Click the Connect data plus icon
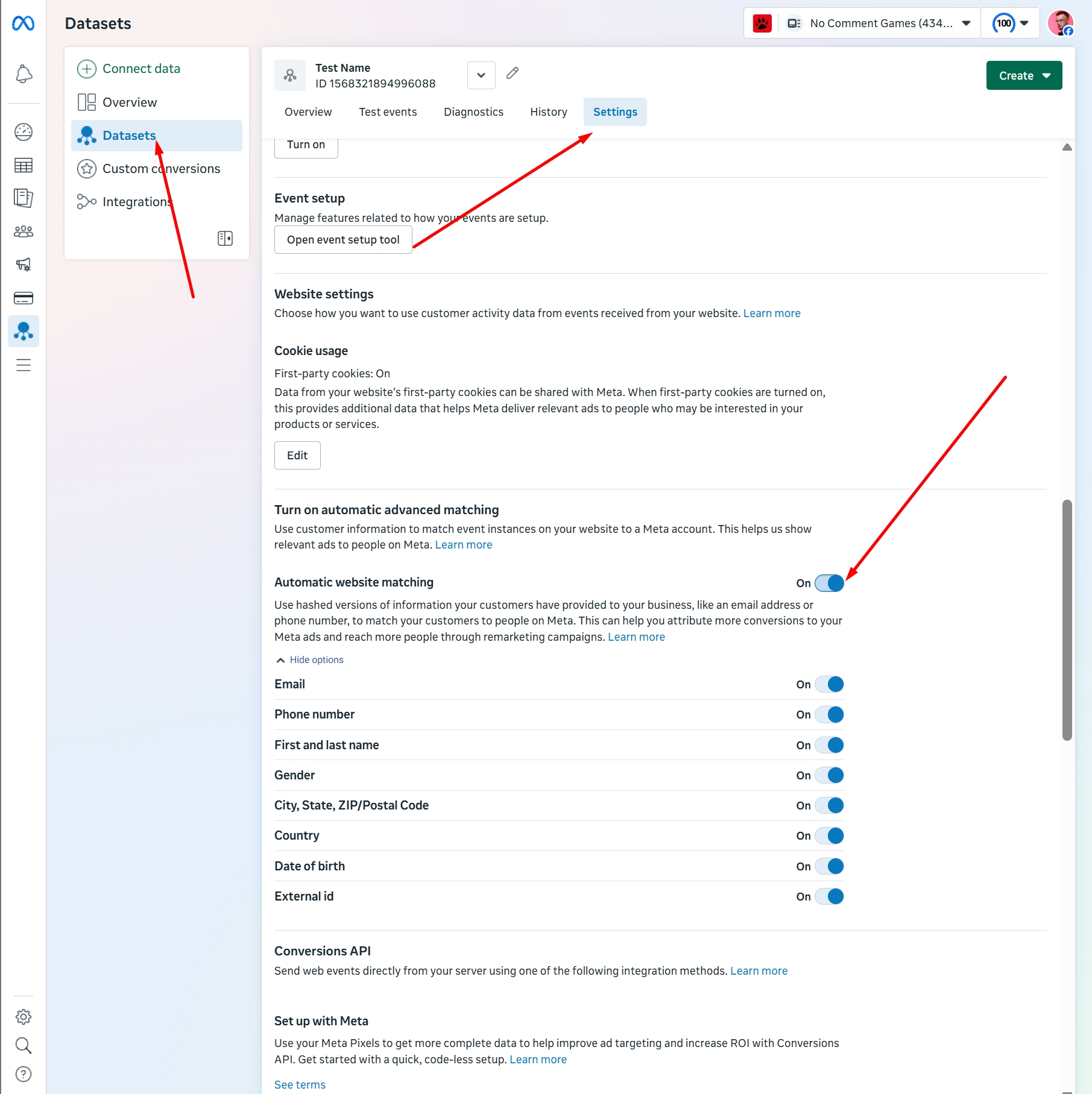The image size is (1092, 1094). 87,69
